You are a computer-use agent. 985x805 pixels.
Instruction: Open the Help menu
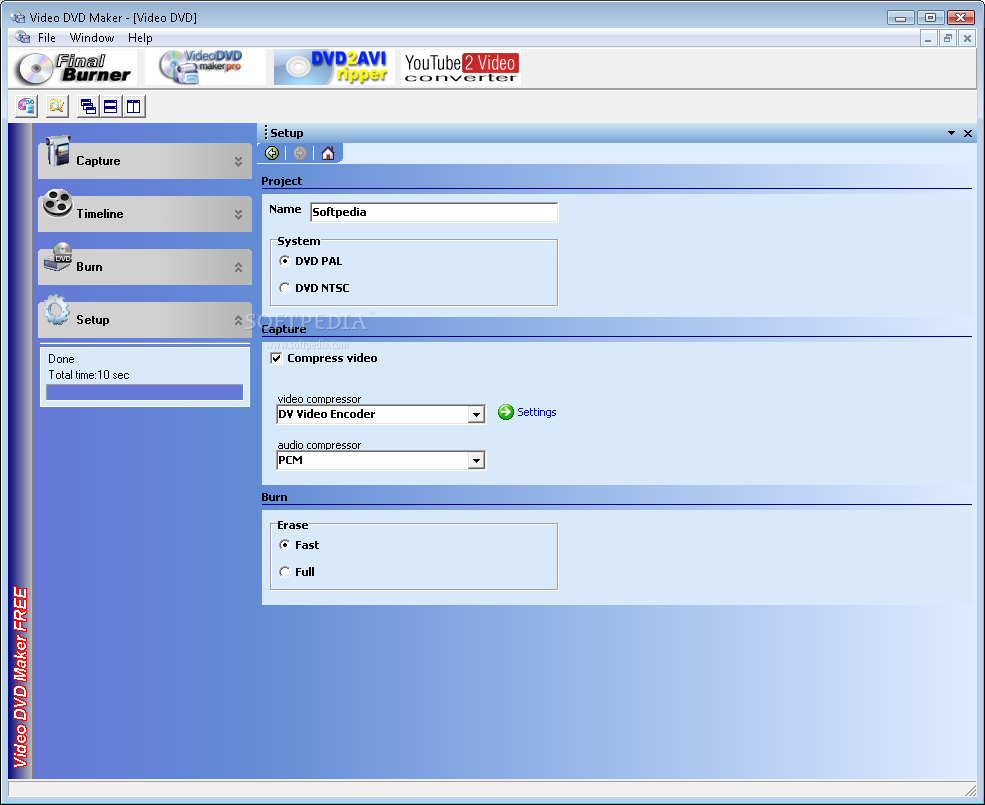[140, 38]
